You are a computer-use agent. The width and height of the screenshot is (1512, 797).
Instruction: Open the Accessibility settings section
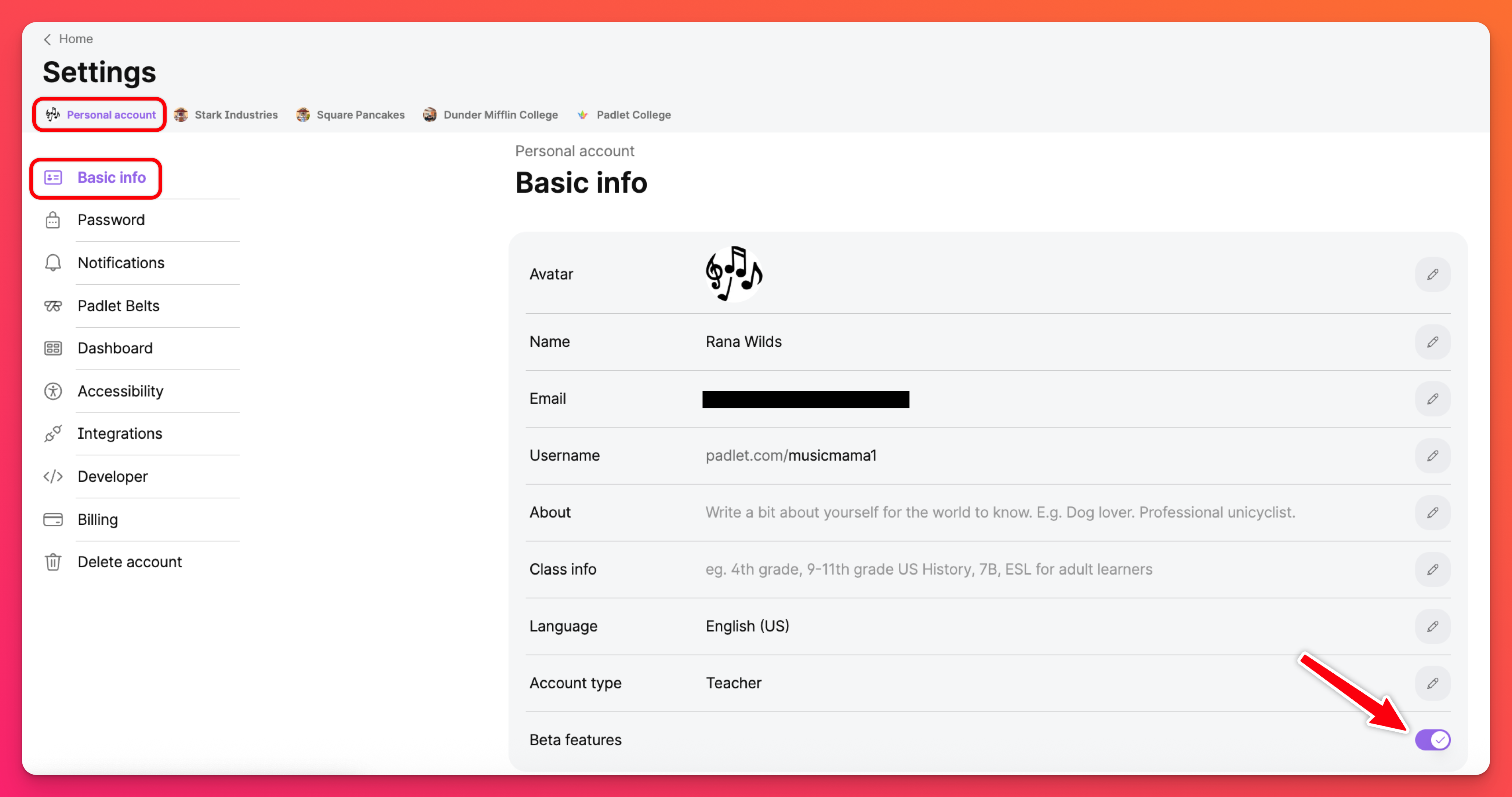120,391
